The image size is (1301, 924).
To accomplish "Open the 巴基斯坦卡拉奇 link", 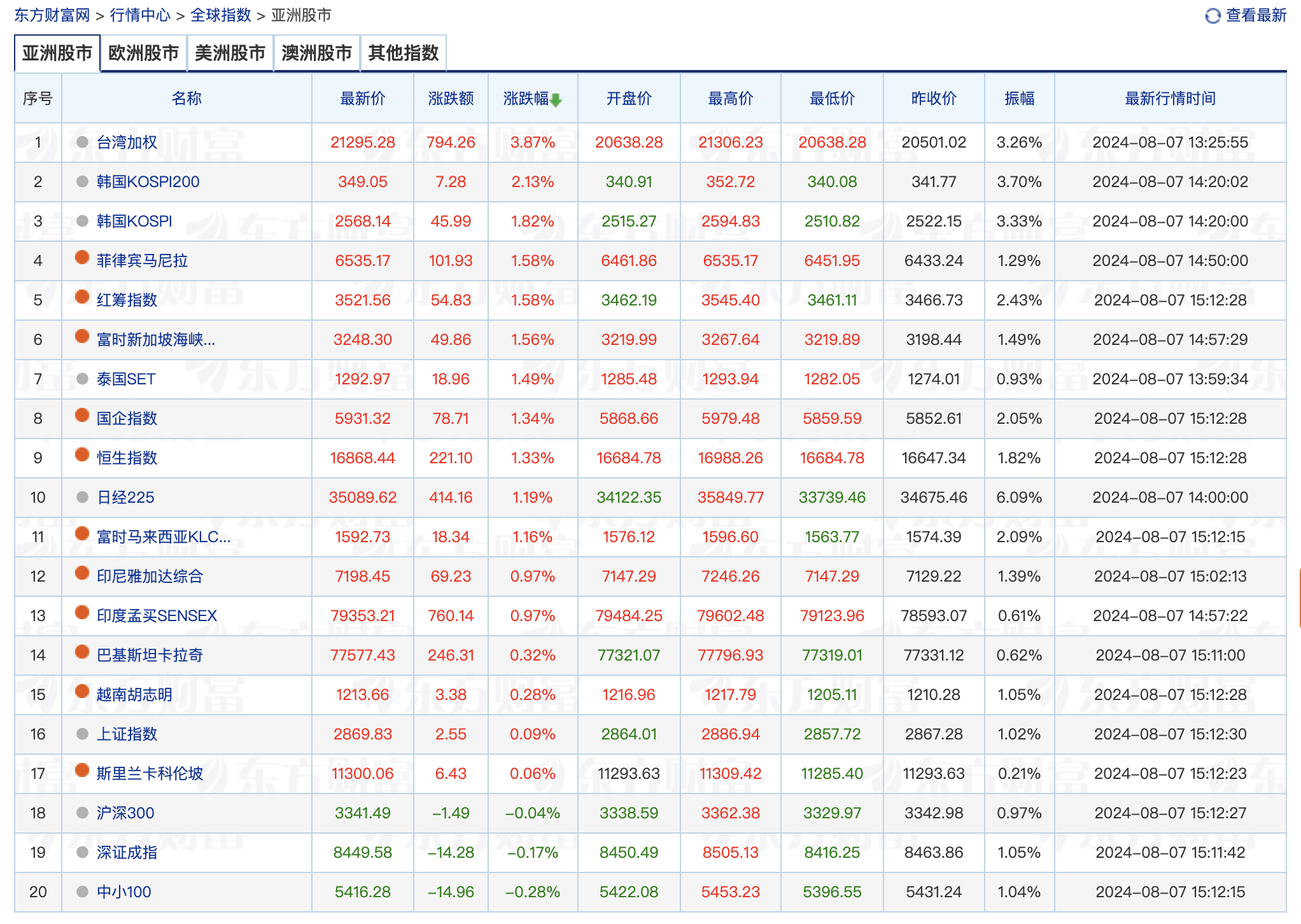I will [150, 655].
